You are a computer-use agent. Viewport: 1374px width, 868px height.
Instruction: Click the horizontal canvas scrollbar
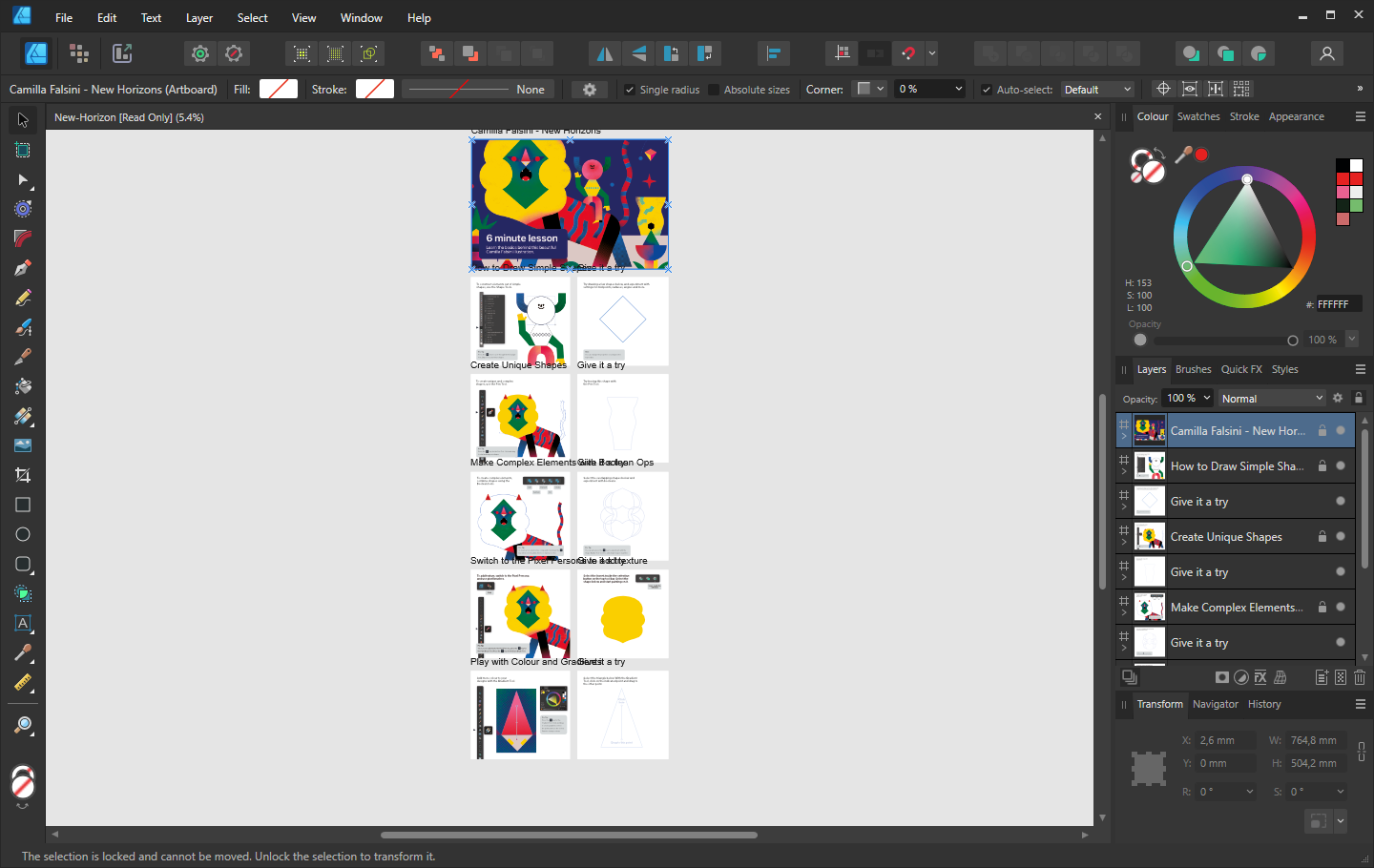[x=569, y=835]
